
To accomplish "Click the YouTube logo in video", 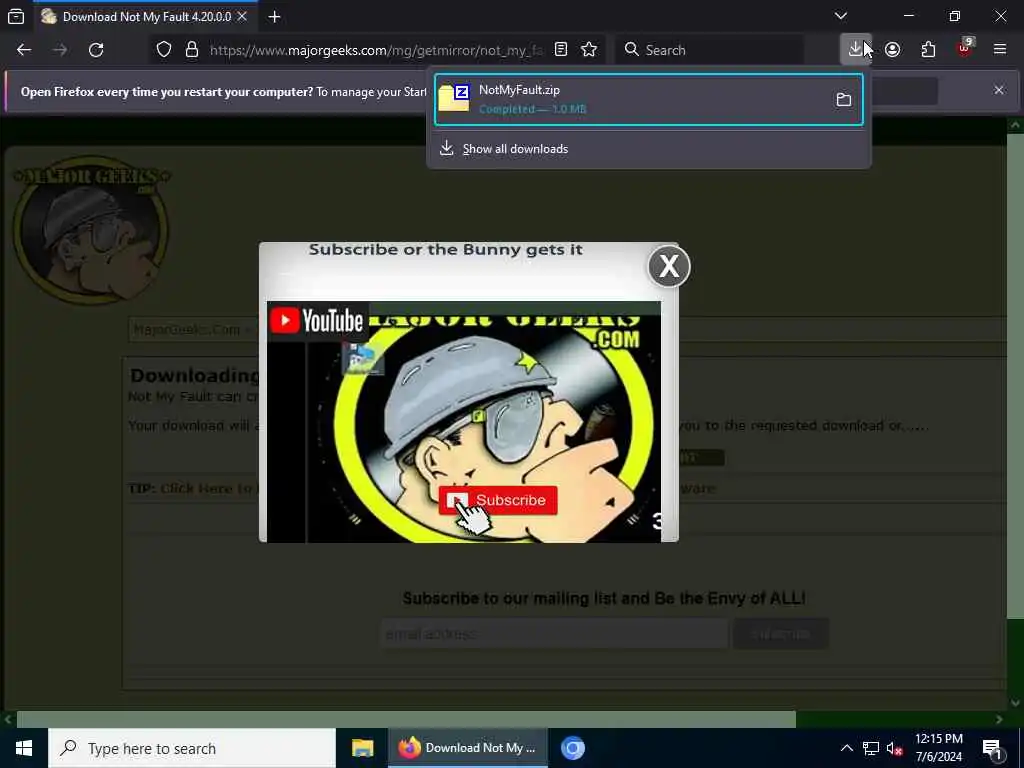I will coord(317,321).
